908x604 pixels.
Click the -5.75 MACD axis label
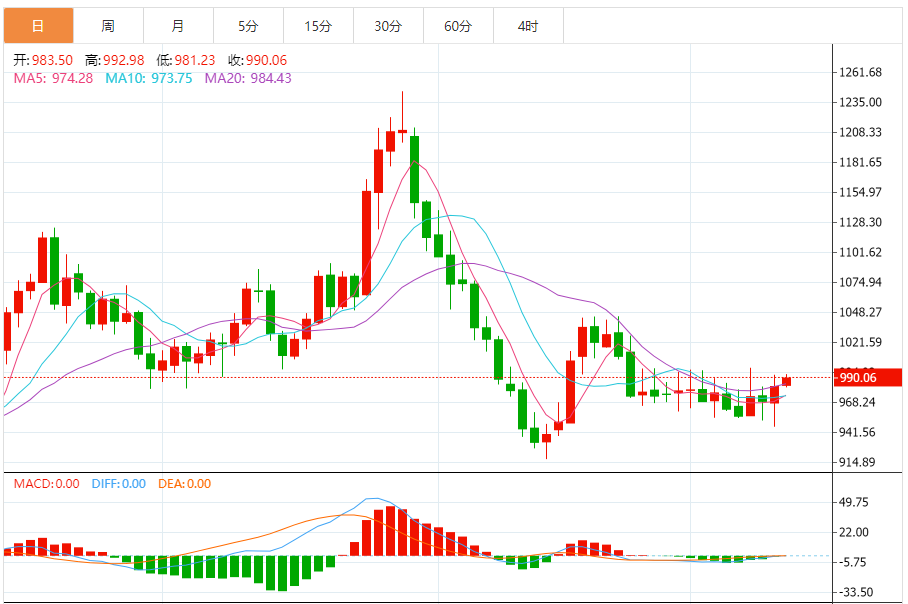click(854, 562)
